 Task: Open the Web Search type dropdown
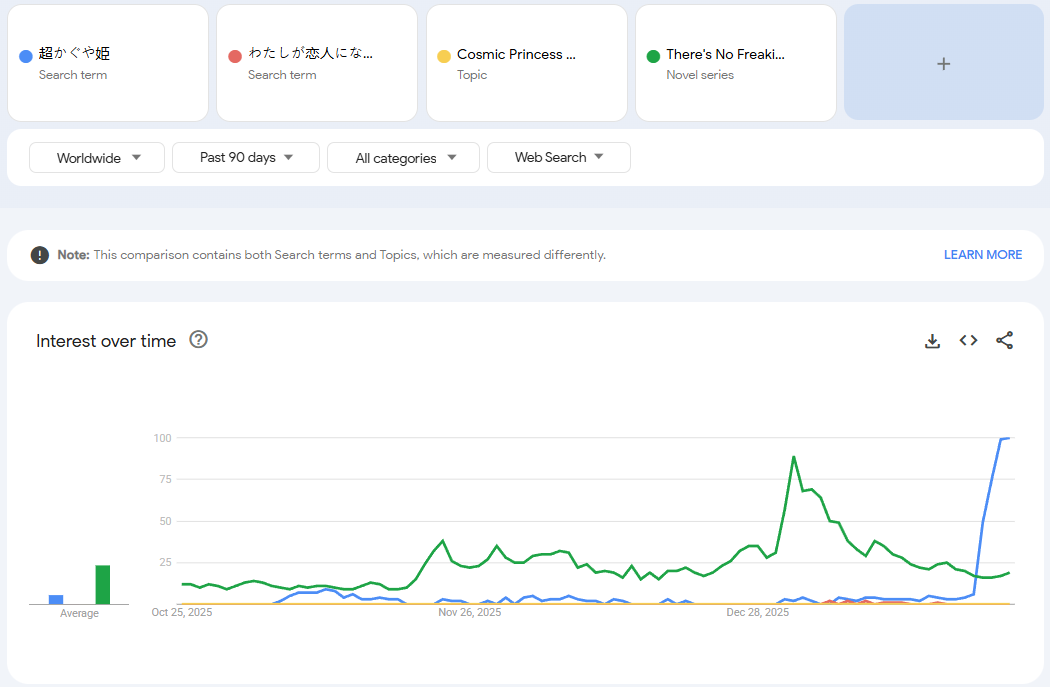pos(558,157)
